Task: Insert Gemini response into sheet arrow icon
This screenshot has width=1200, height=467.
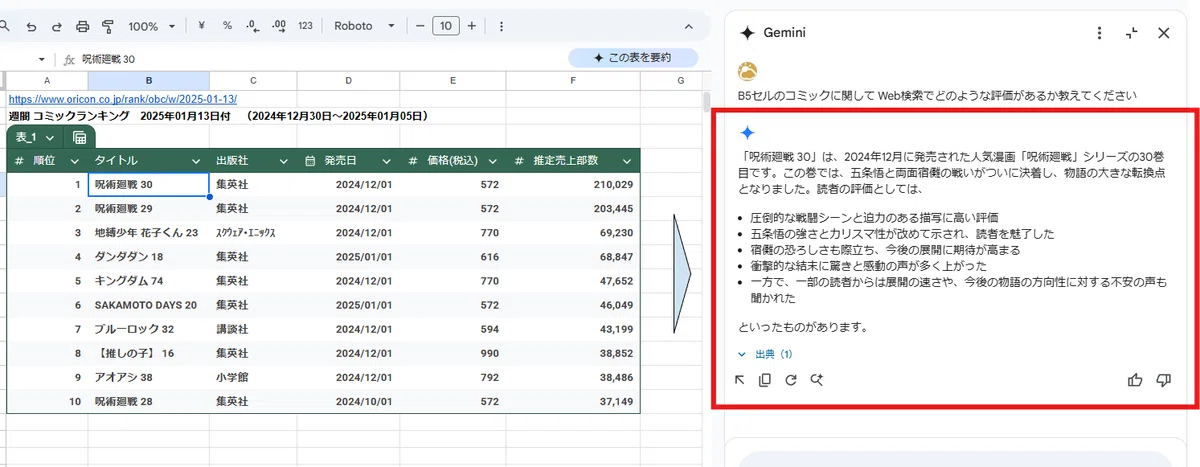Action: (x=740, y=380)
